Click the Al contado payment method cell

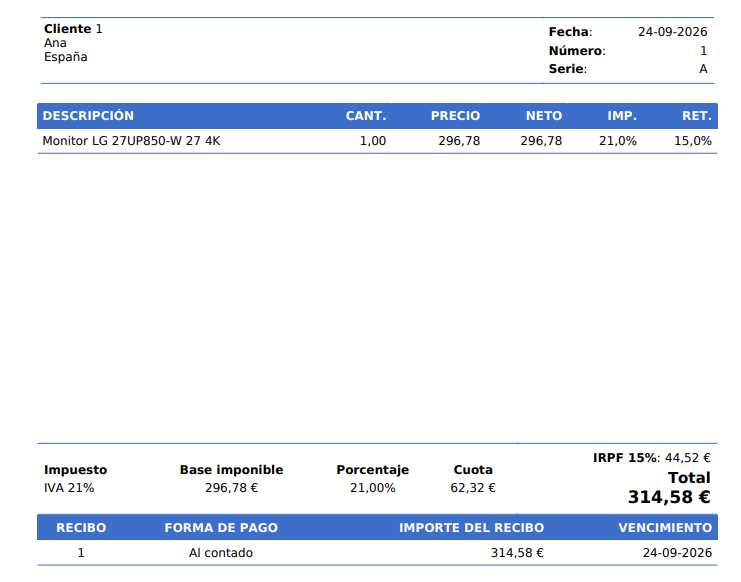tap(221, 553)
